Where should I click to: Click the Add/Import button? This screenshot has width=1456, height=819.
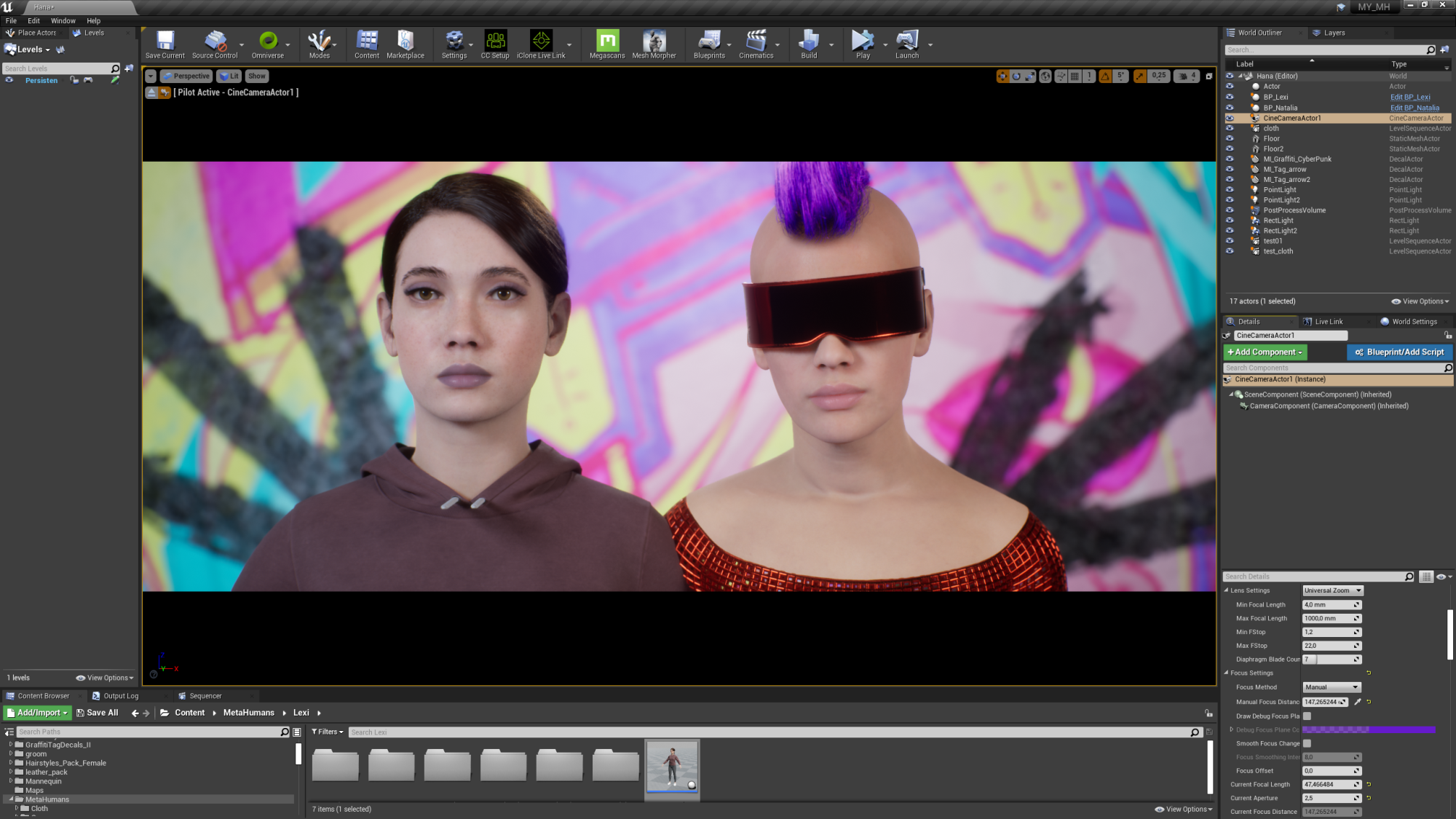[x=38, y=713]
